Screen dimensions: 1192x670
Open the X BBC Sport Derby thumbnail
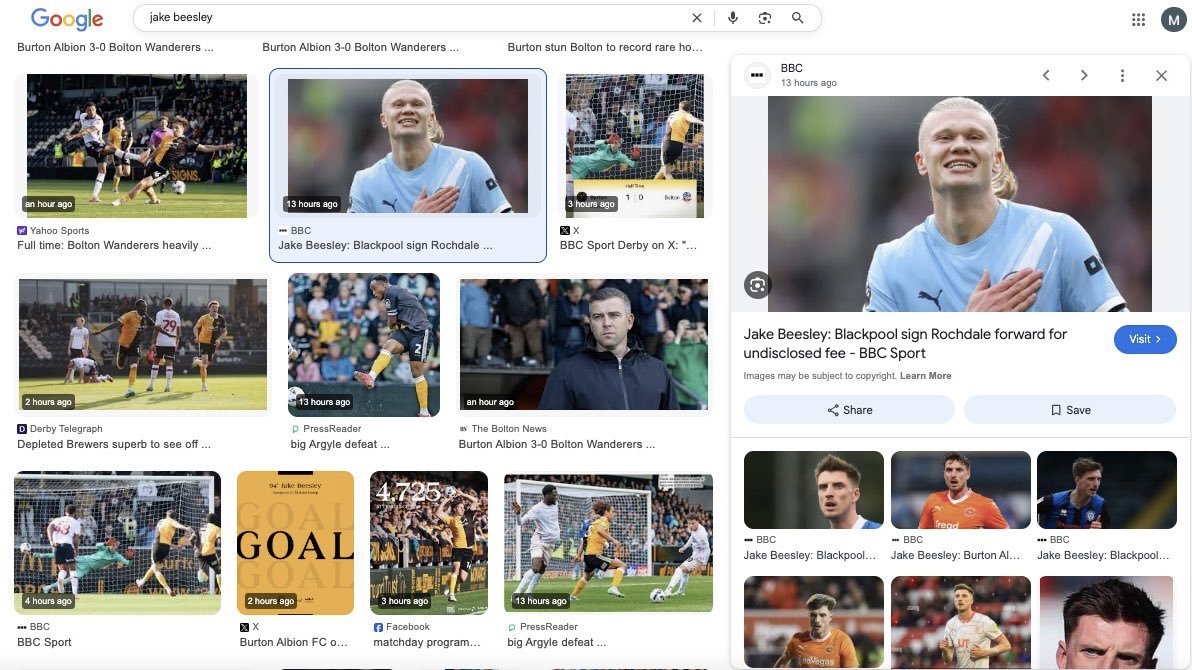pos(635,146)
